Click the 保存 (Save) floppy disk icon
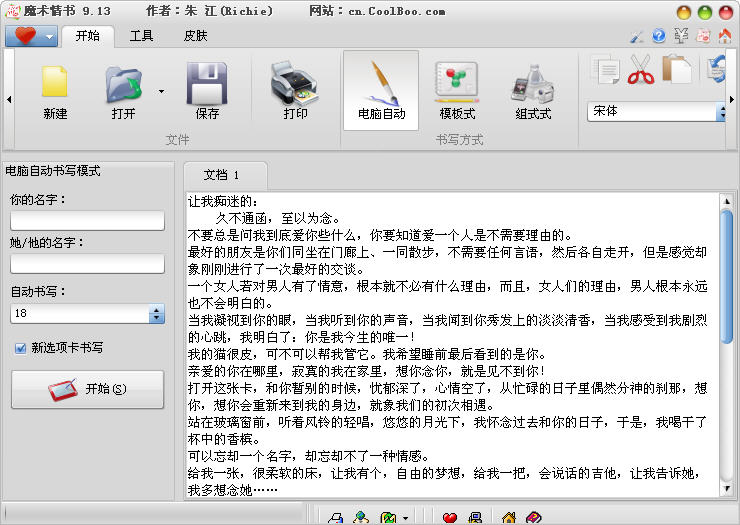The width and height of the screenshot is (740, 525). [x=207, y=88]
